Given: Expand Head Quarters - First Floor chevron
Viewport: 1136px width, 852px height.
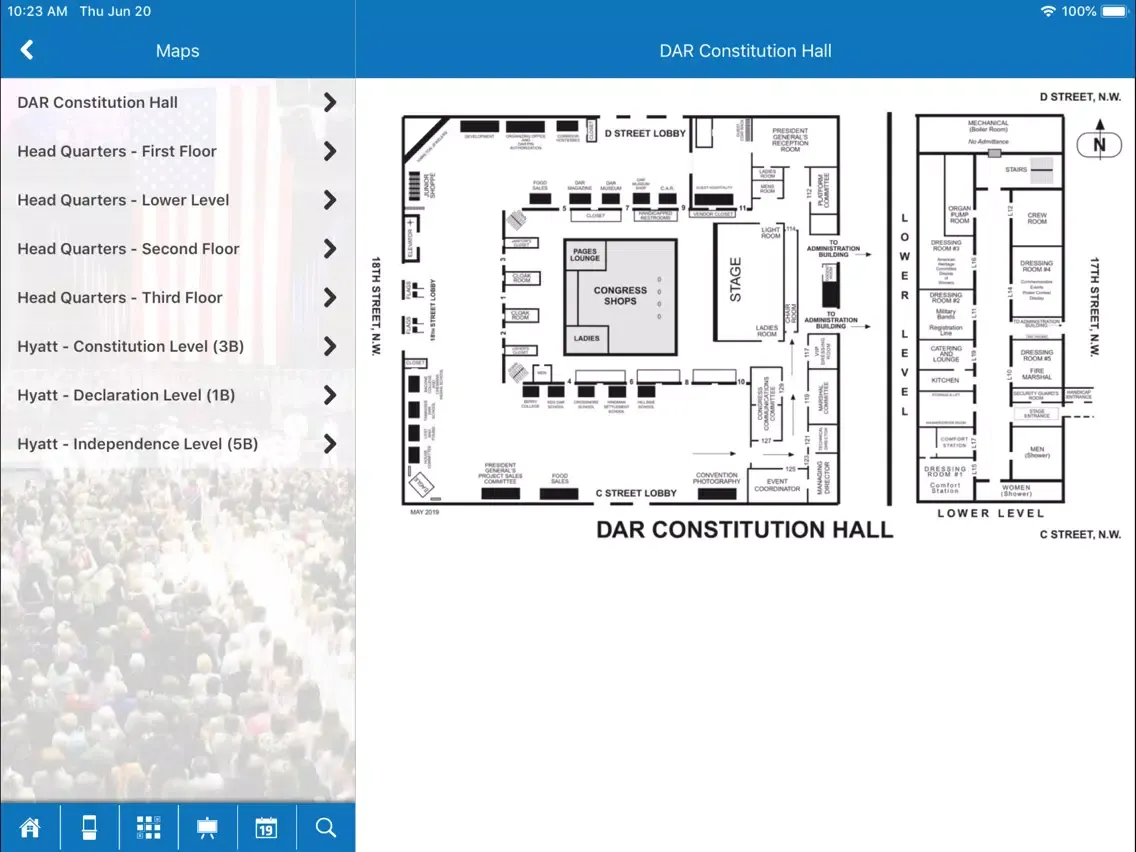Looking at the screenshot, I should point(330,151).
